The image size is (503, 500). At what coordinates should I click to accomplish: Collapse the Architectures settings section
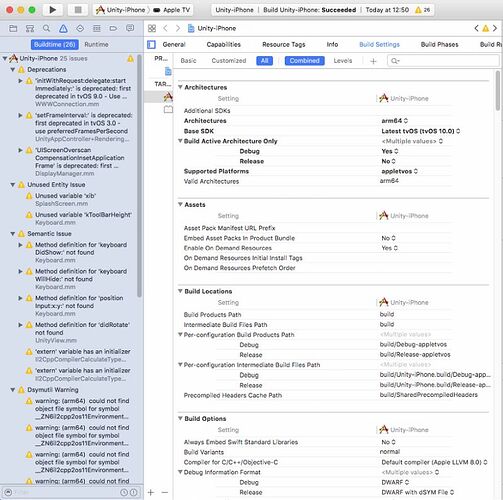pos(180,87)
